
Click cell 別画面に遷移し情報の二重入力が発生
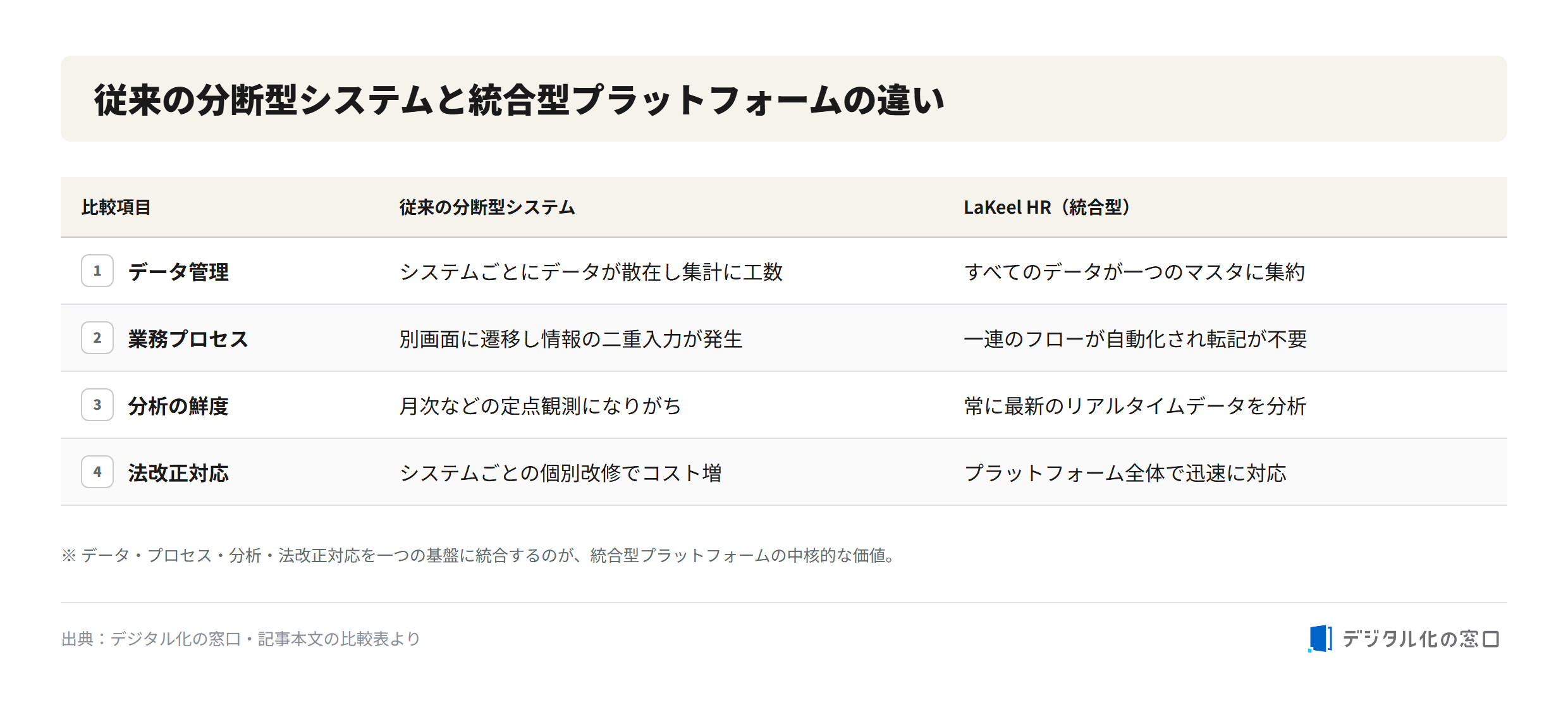pos(571,339)
